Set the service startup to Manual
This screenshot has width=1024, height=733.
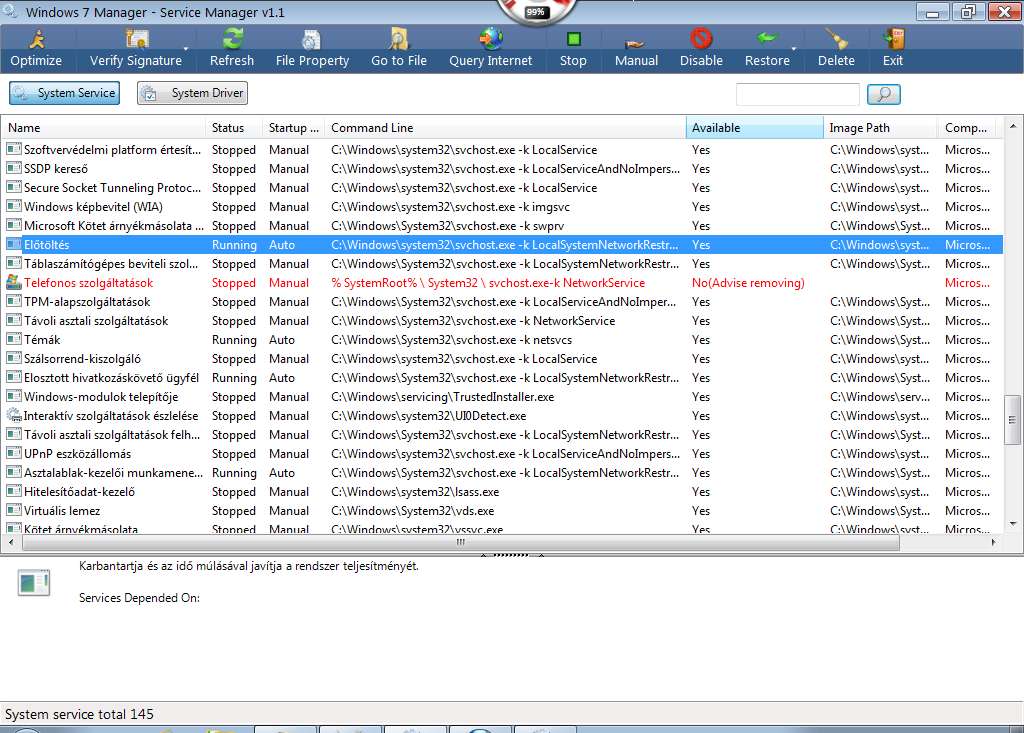pyautogui.click(x=636, y=49)
